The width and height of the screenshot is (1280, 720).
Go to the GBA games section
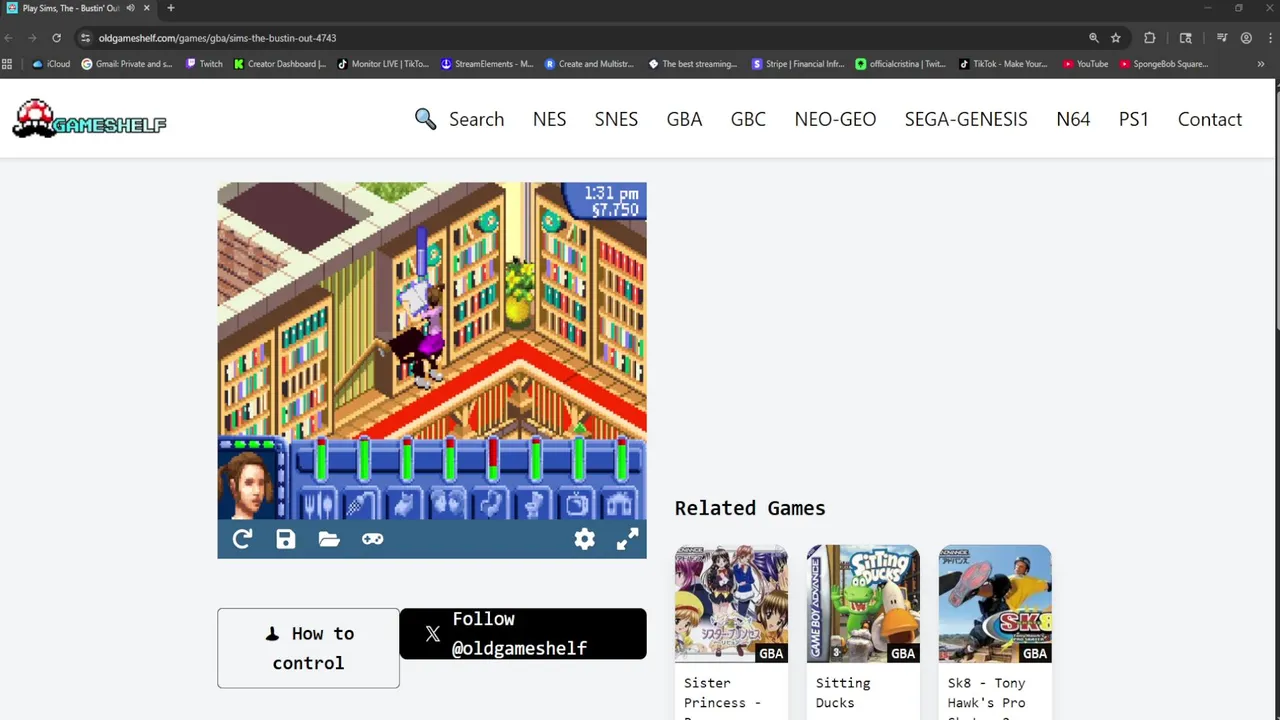point(684,119)
